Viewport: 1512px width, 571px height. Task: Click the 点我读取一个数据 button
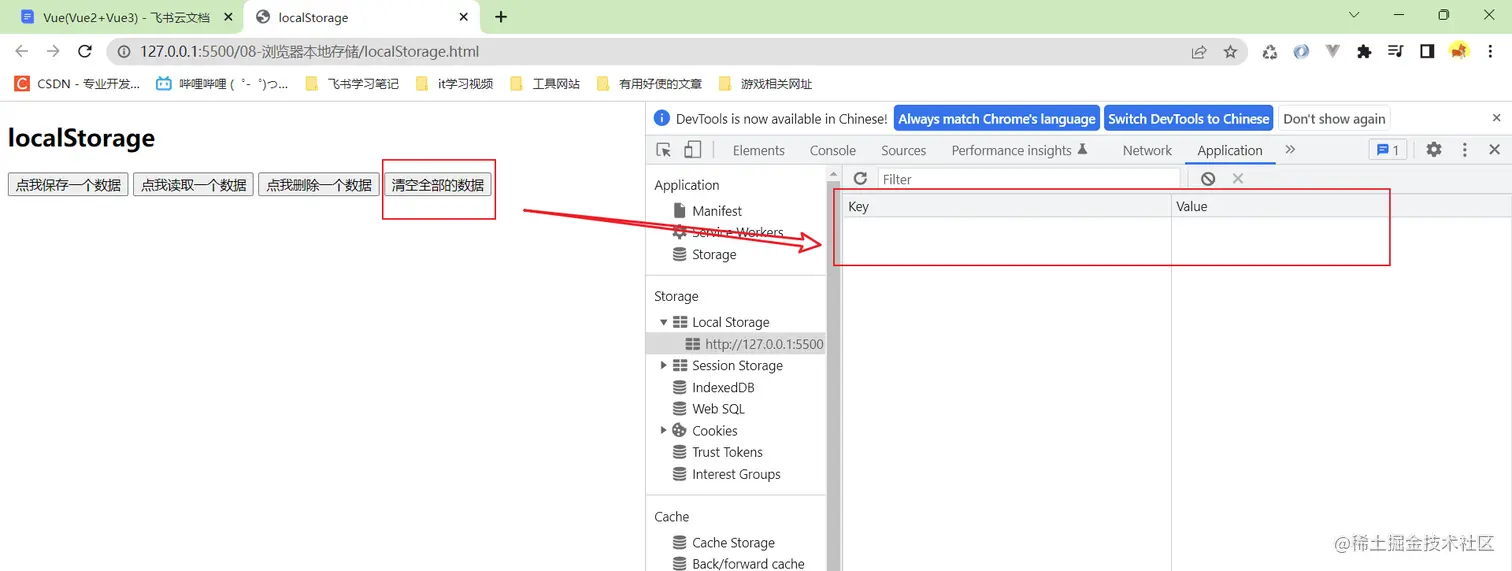point(193,185)
